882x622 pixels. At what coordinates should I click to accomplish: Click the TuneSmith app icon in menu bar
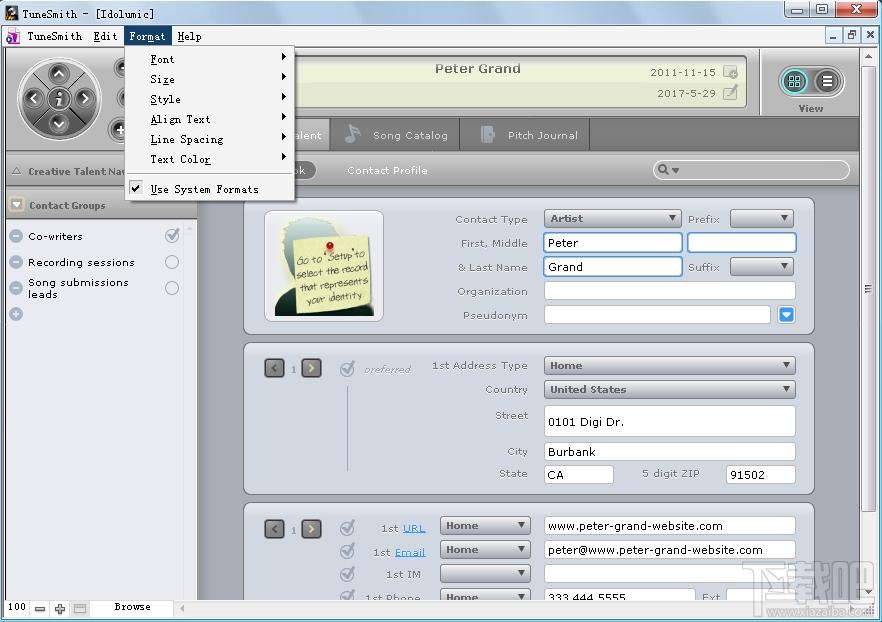(12, 37)
